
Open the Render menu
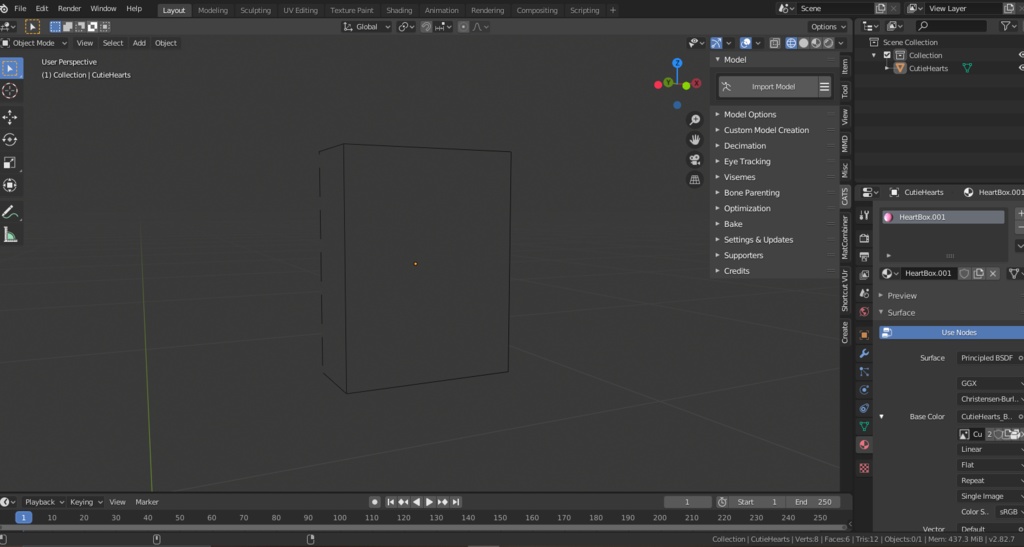click(69, 8)
